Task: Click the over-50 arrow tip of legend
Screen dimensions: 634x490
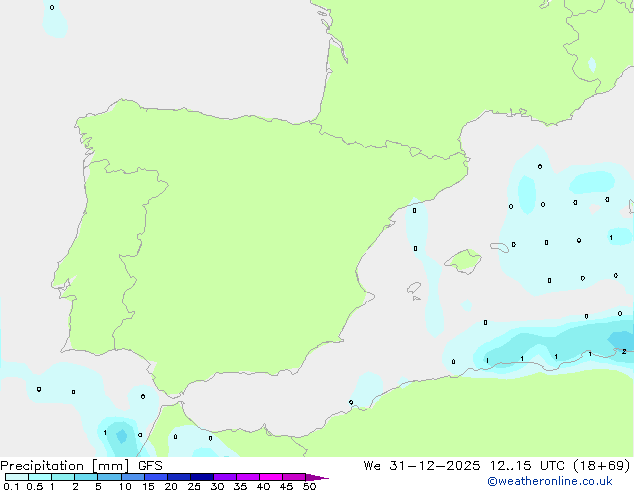Action: [x=317, y=477]
